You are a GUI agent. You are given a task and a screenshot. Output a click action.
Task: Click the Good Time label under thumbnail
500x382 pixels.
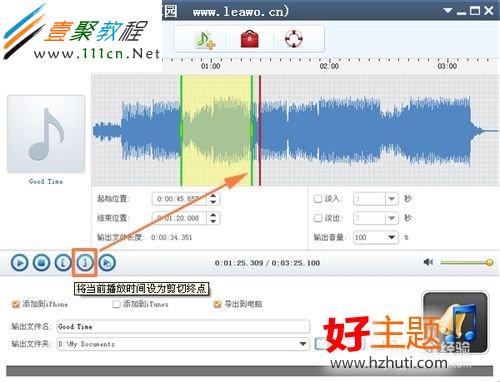click(x=46, y=182)
